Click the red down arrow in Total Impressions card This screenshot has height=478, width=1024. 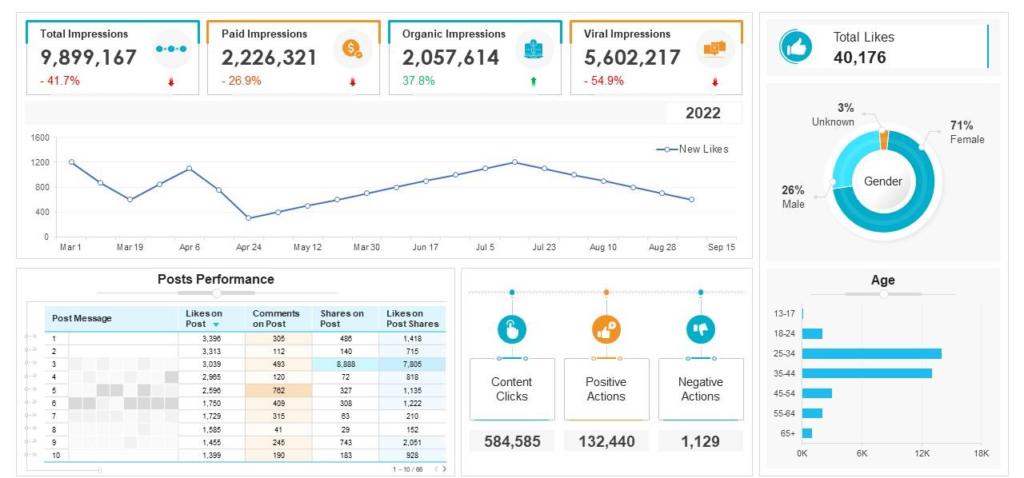pyautogui.click(x=171, y=82)
